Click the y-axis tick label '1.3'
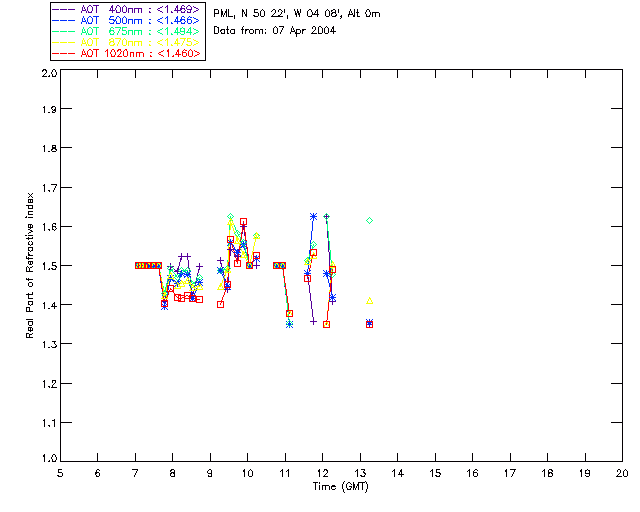 49,344
